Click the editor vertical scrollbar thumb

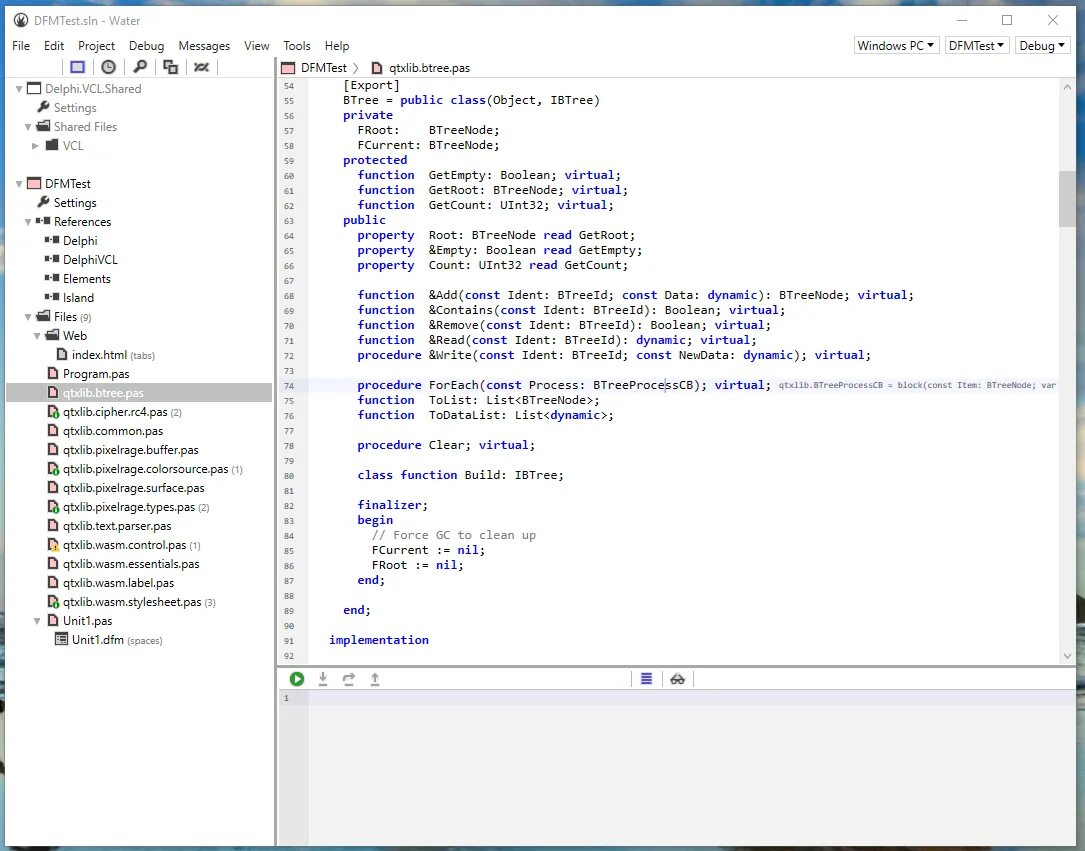tap(1067, 198)
